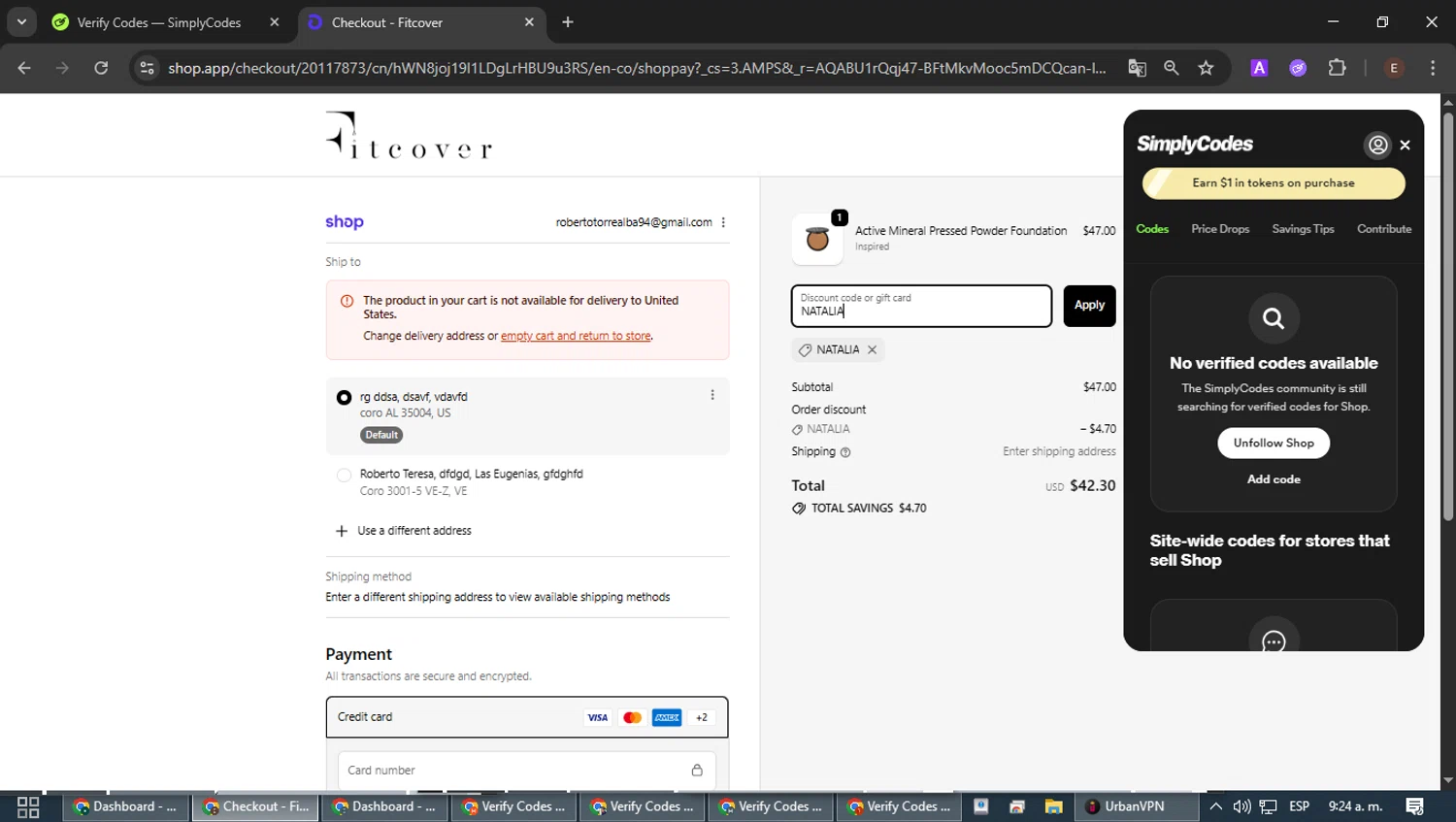The image size is (1456, 822).
Task: Bookmark this page with the star icon
Action: pyautogui.click(x=1206, y=68)
